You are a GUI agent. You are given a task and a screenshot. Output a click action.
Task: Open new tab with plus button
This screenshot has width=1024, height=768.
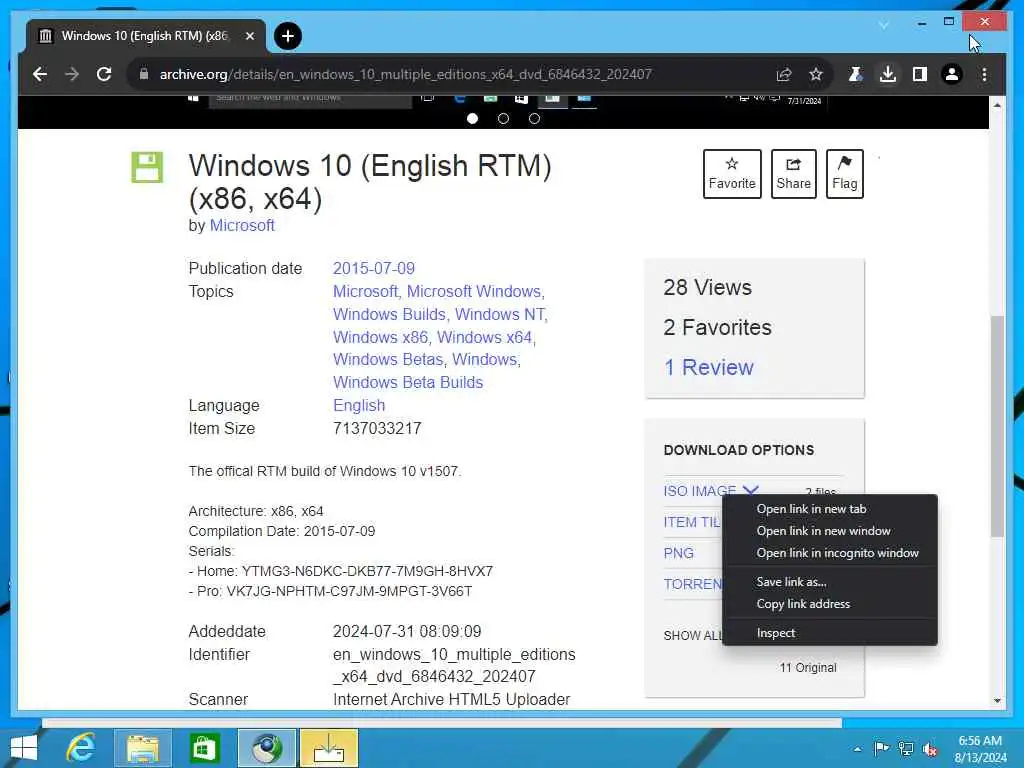pyautogui.click(x=288, y=36)
